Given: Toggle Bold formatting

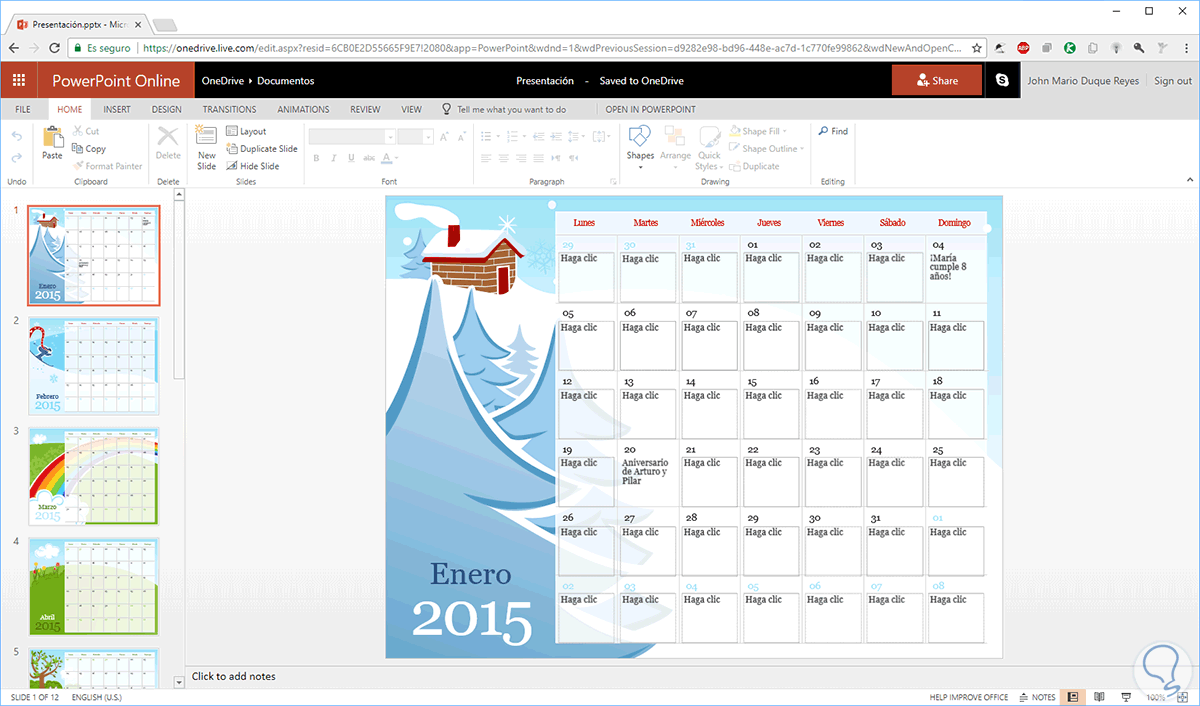Looking at the screenshot, I should [316, 158].
